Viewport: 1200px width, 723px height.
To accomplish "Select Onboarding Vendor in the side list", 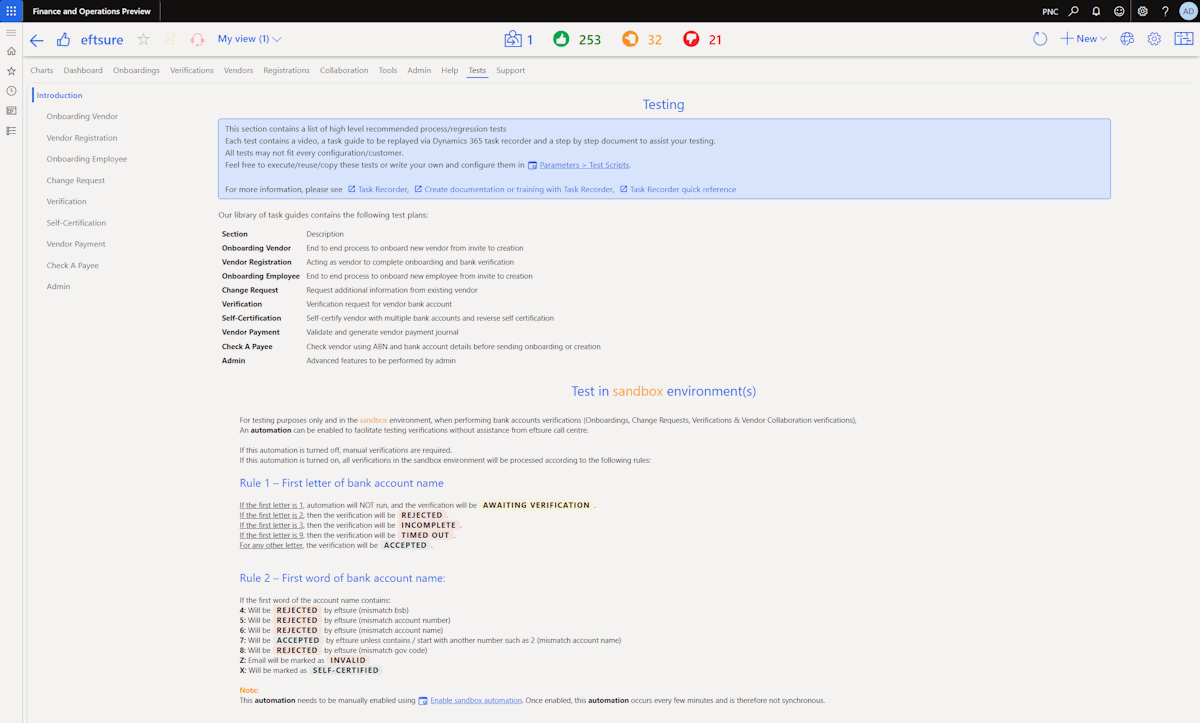I will tap(82, 117).
